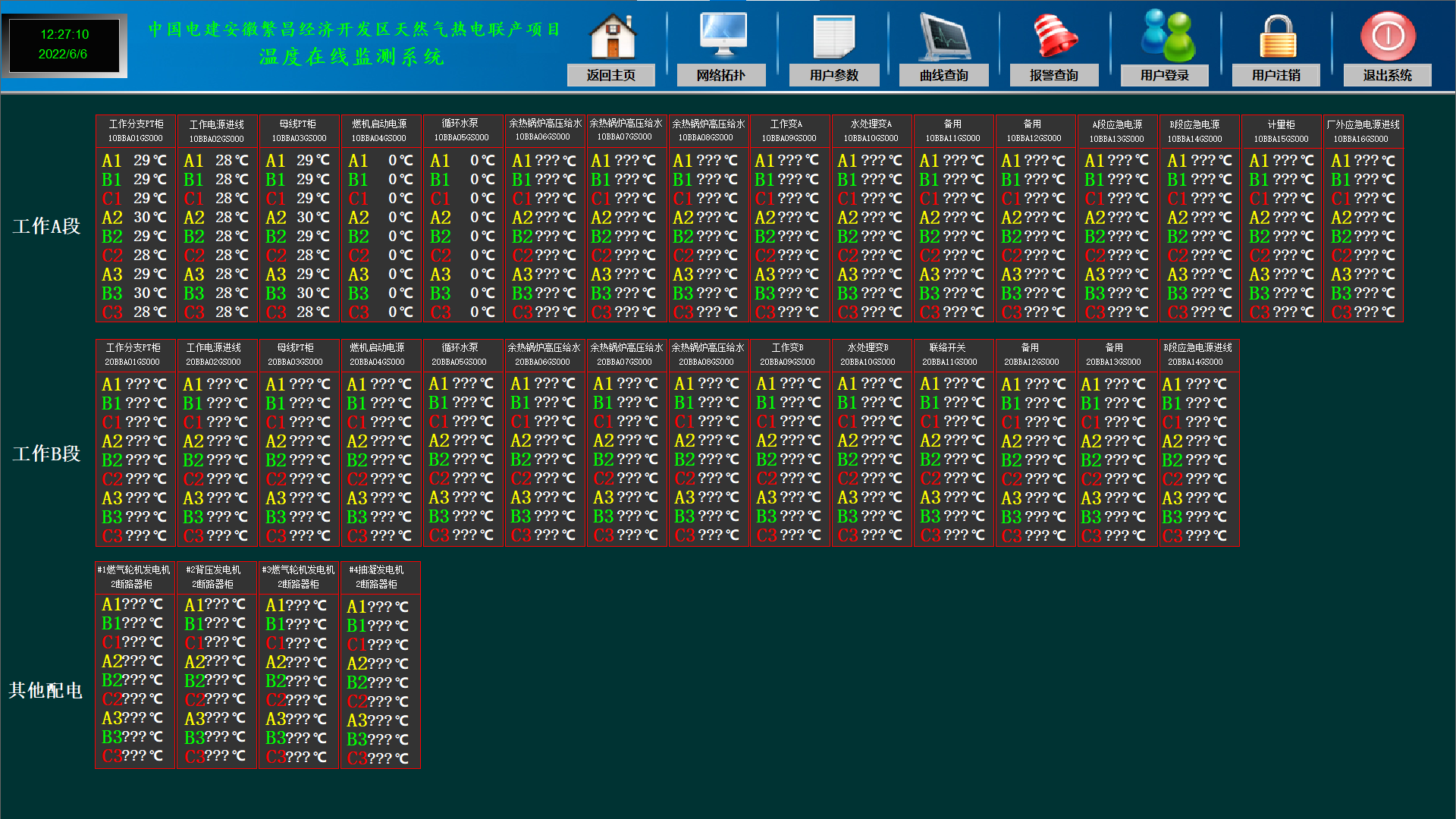The image size is (1456, 819).
Task: Click the red power exit icon
Action: click(1388, 36)
